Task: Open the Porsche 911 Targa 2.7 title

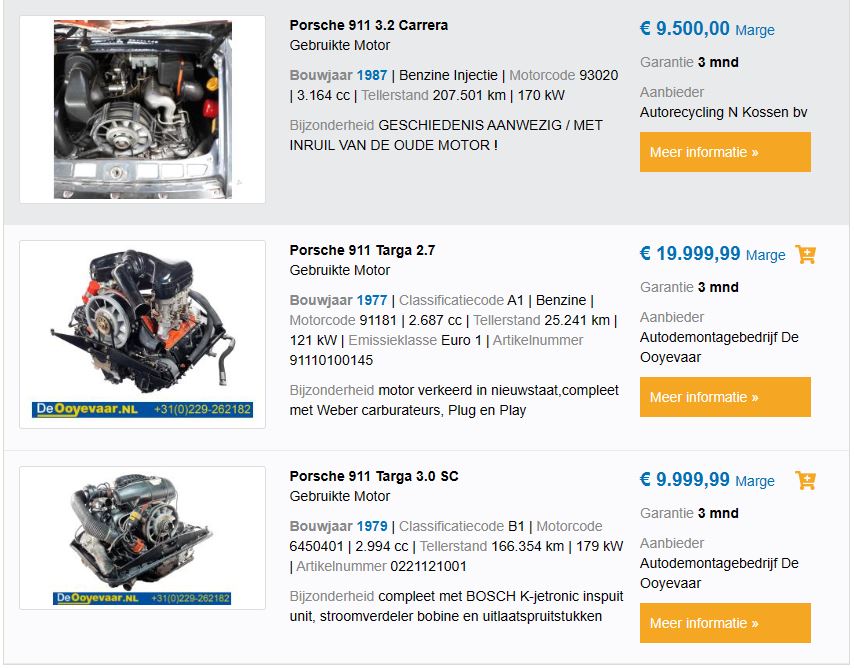Action: [x=362, y=250]
